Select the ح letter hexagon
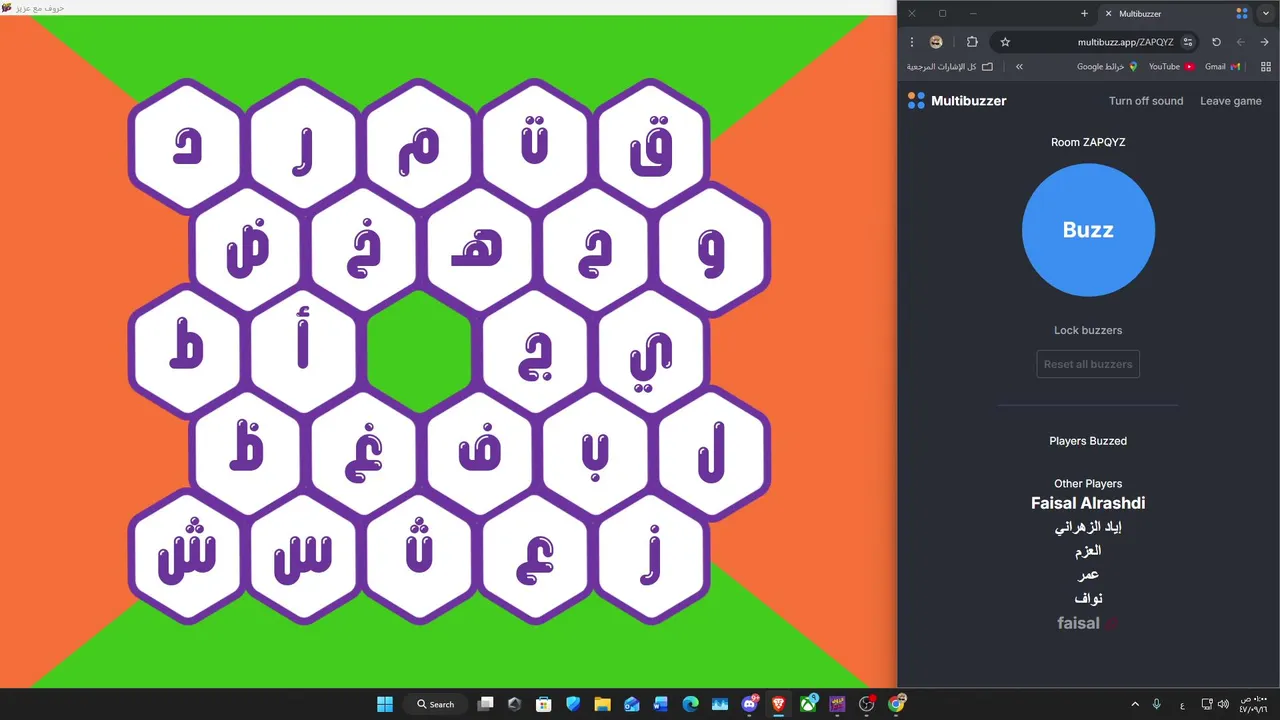 point(596,250)
